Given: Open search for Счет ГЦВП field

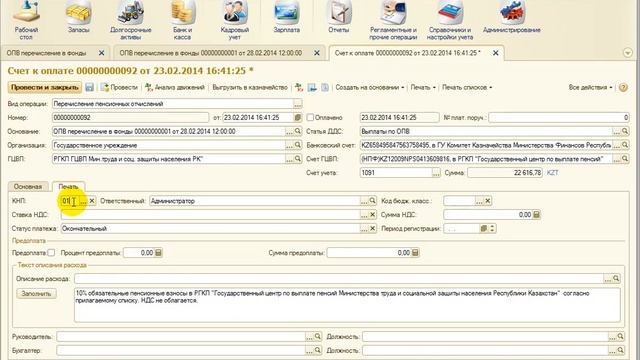Looking at the screenshot, I should pyautogui.click(x=625, y=159).
